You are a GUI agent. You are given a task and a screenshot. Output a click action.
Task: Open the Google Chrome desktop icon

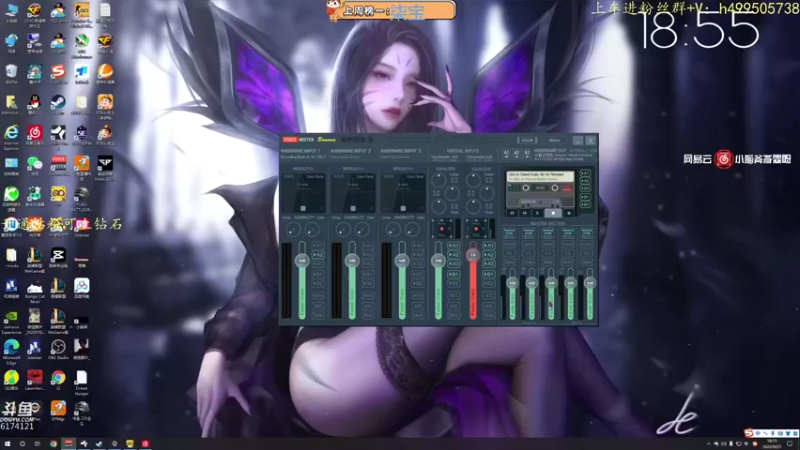tap(58, 378)
